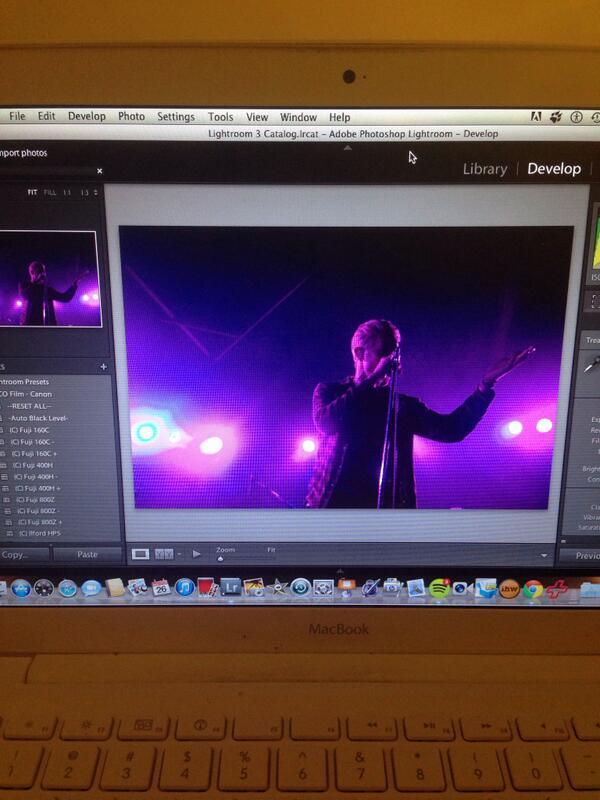
Task: Open Calendar showing 26 in the dock
Action: point(161,587)
